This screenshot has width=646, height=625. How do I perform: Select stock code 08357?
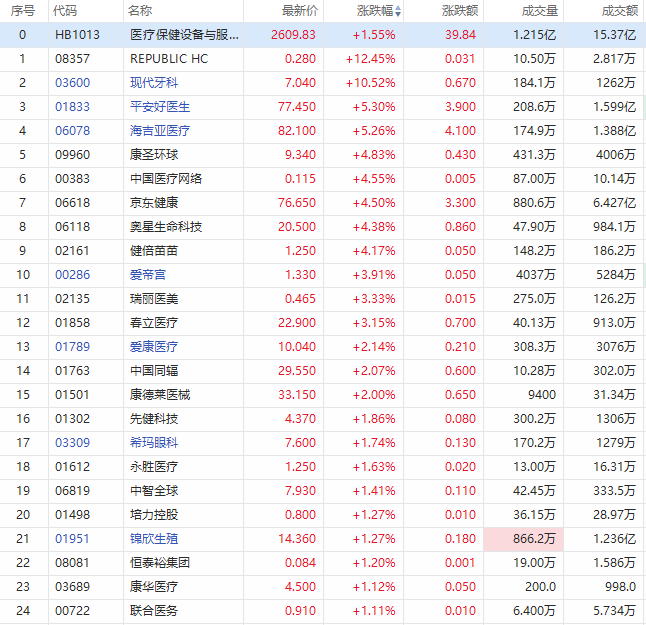[73, 59]
